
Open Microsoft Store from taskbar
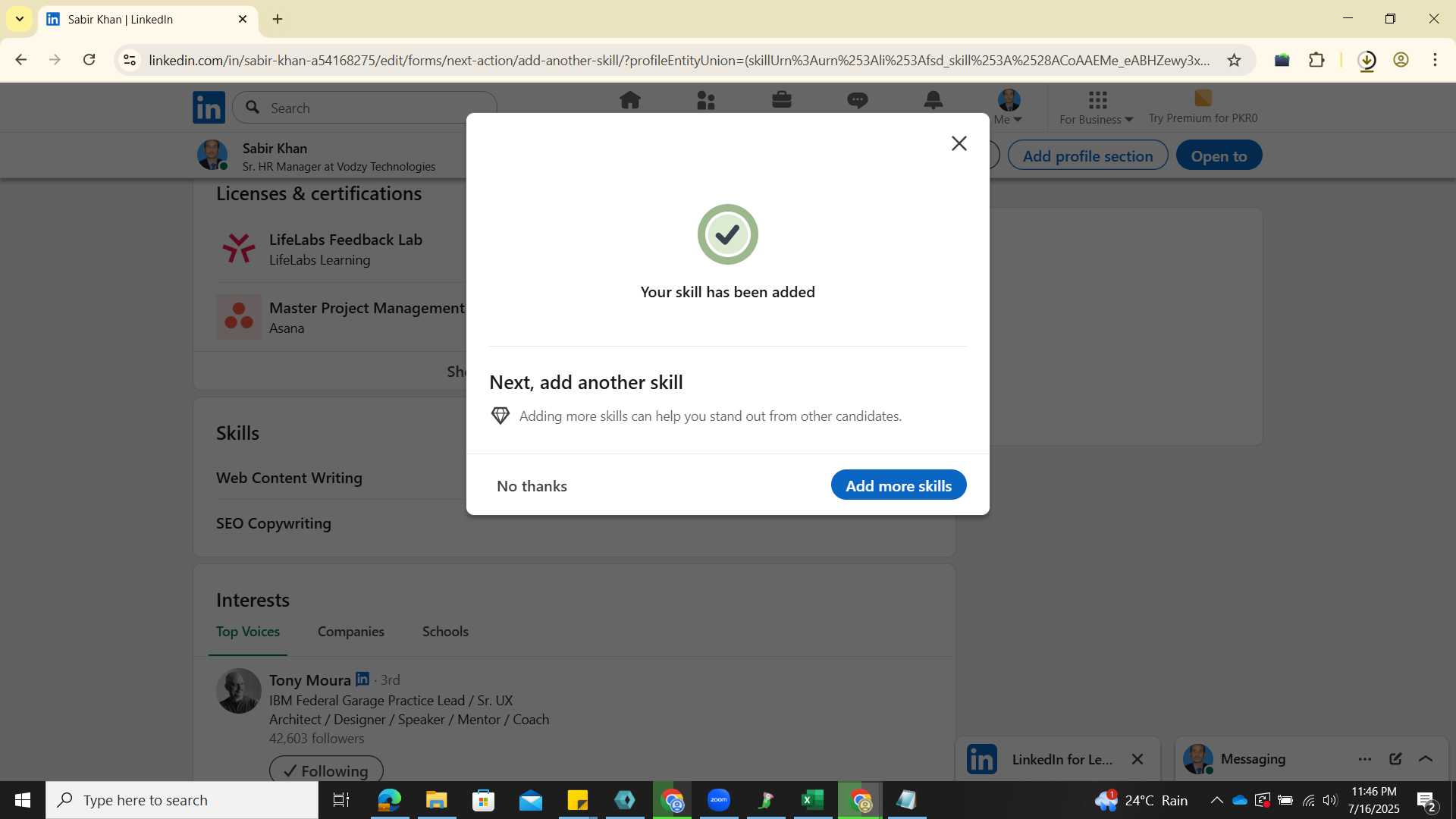(483, 800)
